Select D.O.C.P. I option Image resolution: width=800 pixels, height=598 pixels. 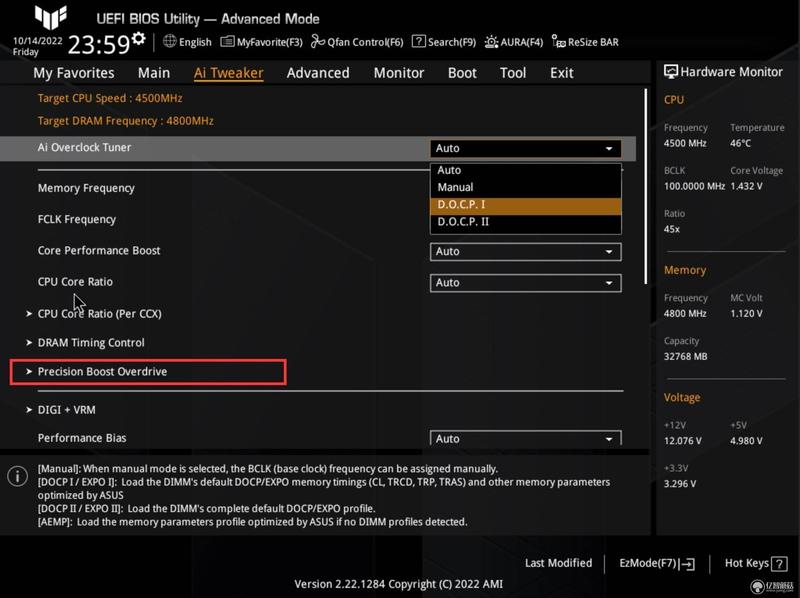(526, 205)
